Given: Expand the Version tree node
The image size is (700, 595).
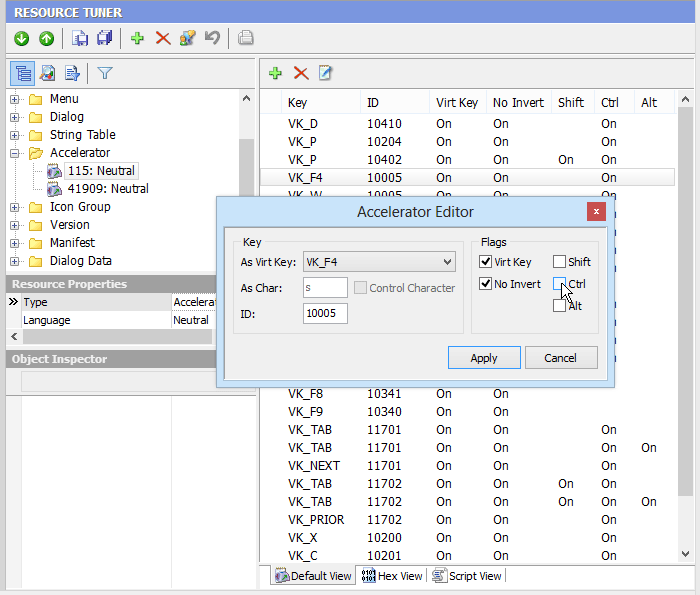Looking at the screenshot, I should tap(15, 225).
